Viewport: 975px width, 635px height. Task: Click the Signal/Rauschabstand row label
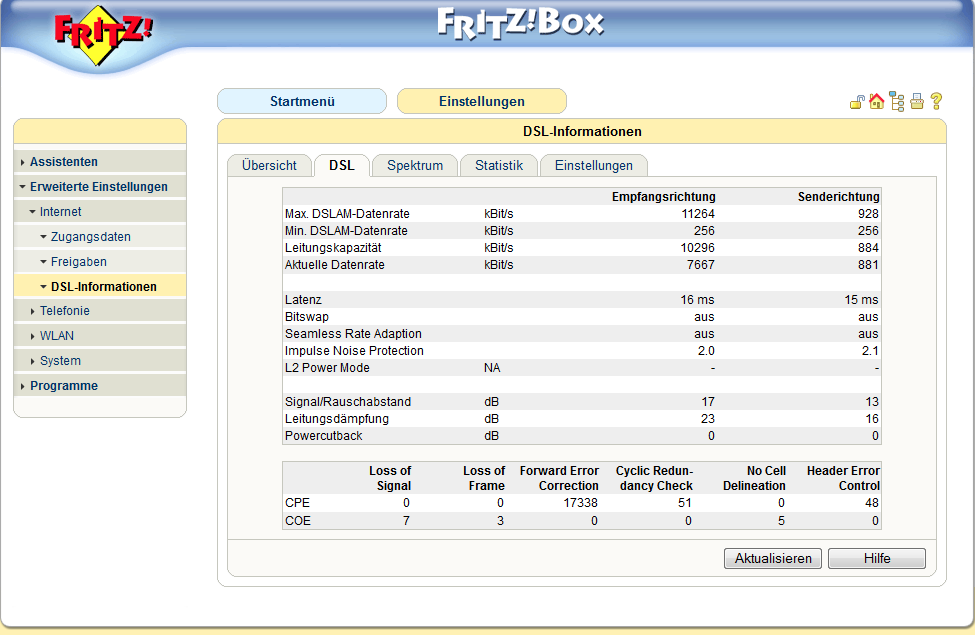348,401
